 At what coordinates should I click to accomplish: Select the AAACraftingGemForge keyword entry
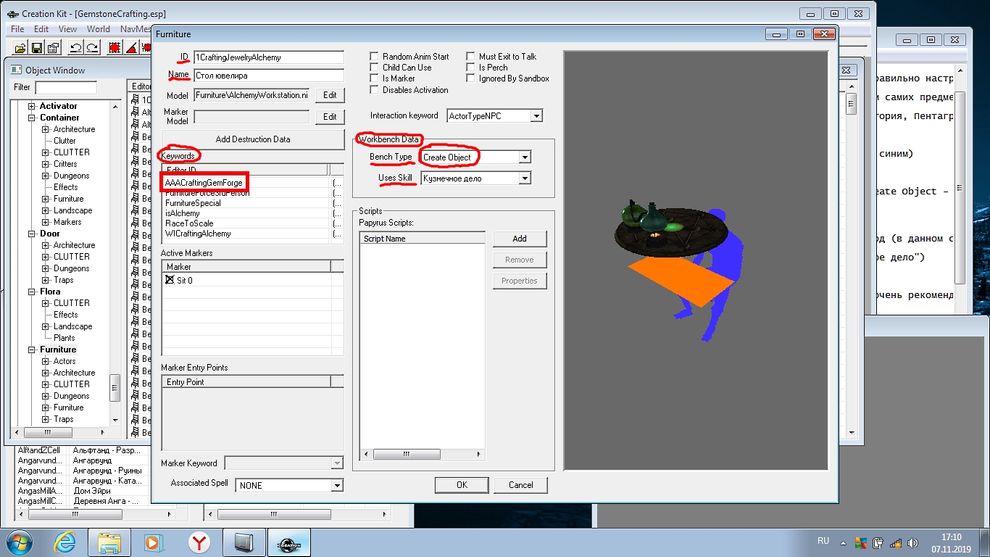204,183
